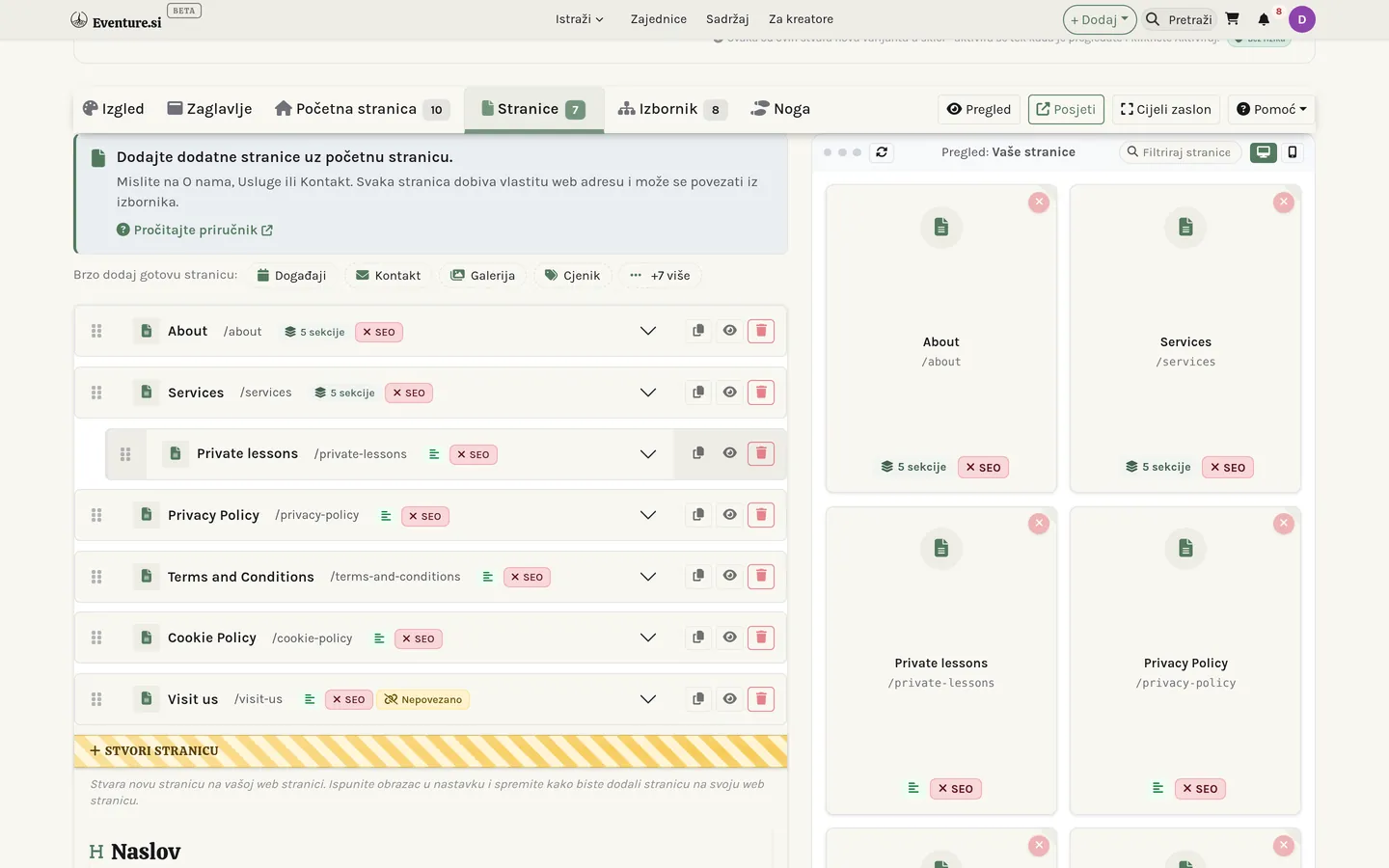Switch preview to mobile device view
The width and height of the screenshot is (1389, 868).
tap(1293, 152)
